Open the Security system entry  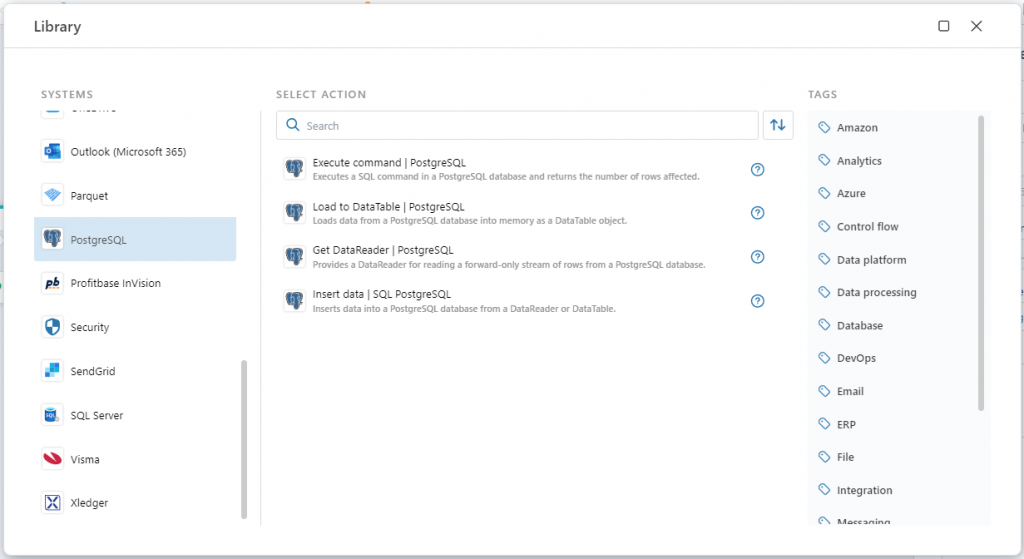90,328
